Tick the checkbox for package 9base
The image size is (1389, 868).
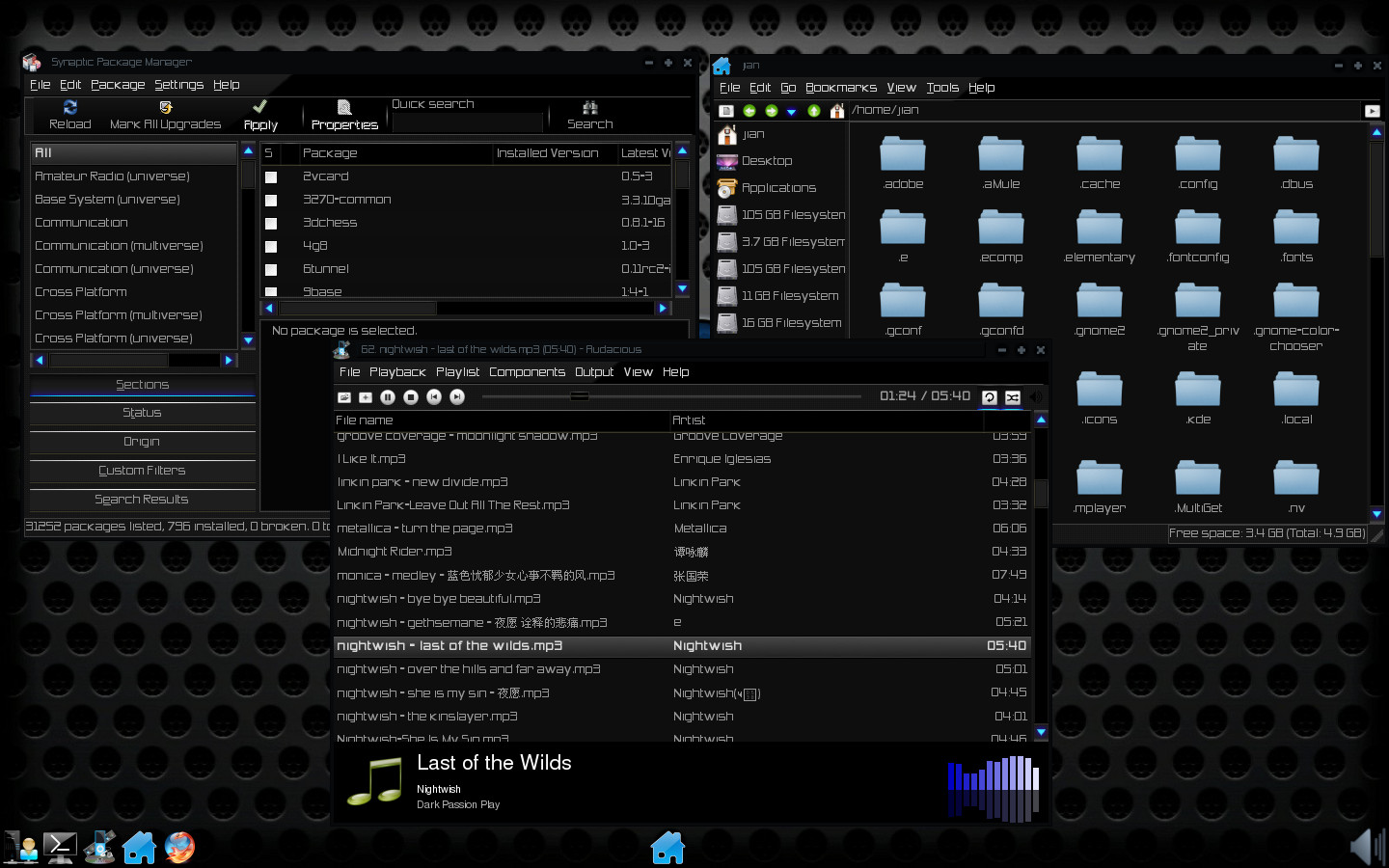coord(271,291)
